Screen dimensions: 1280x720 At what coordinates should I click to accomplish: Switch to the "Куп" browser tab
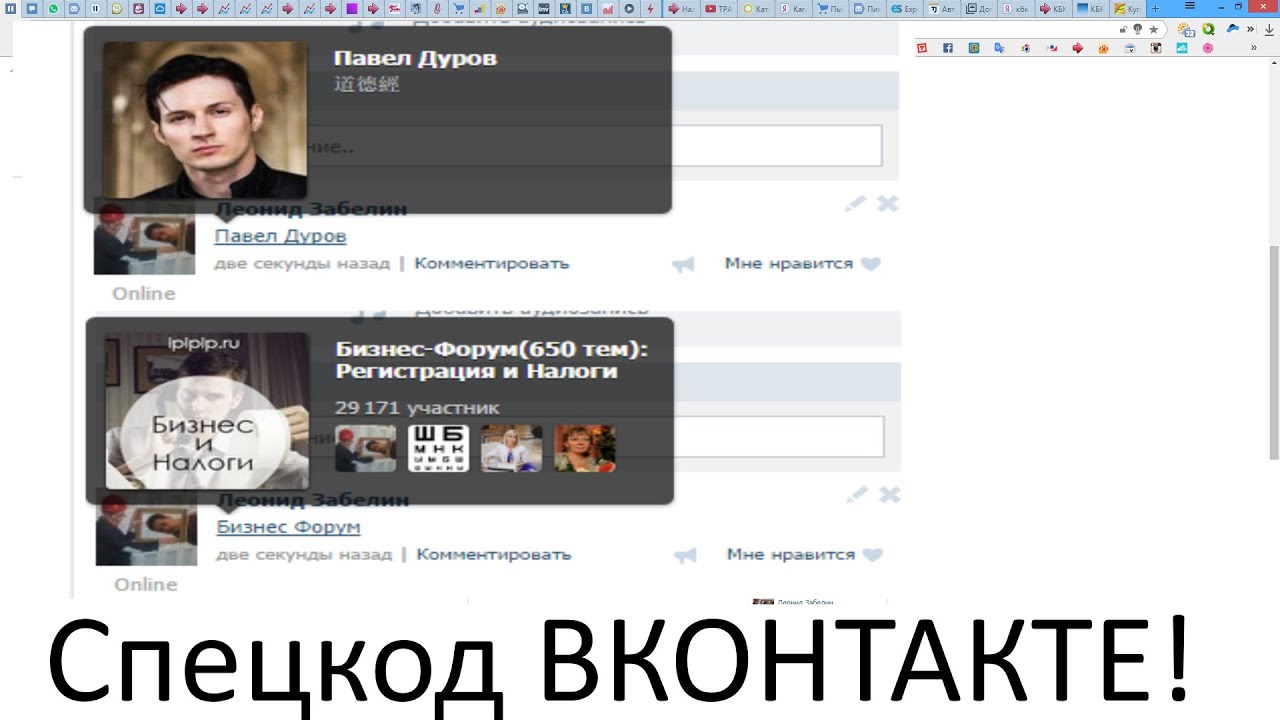[x=1127, y=9]
